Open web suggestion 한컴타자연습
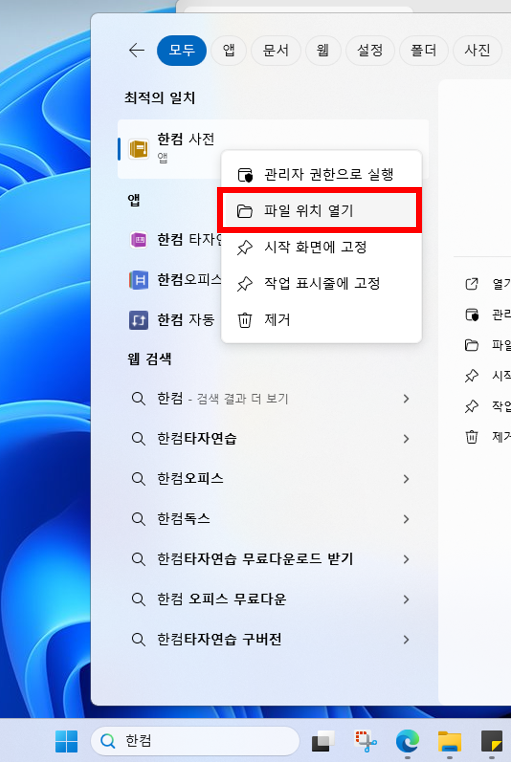Image resolution: width=511 pixels, height=762 pixels. click(x=273, y=439)
